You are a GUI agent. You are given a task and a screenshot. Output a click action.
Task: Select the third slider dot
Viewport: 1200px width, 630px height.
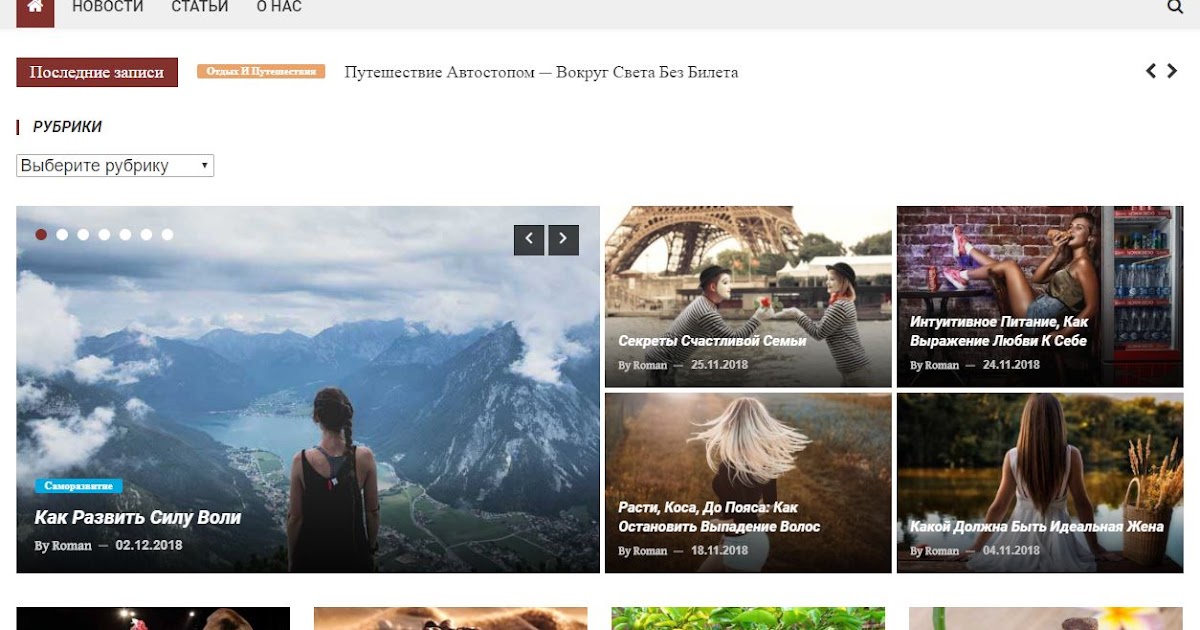pyautogui.click(x=83, y=234)
